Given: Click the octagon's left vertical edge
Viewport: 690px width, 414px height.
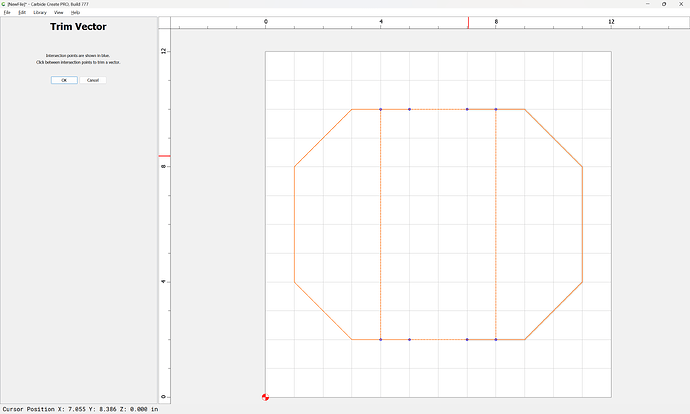Looking at the screenshot, I should [294, 225].
